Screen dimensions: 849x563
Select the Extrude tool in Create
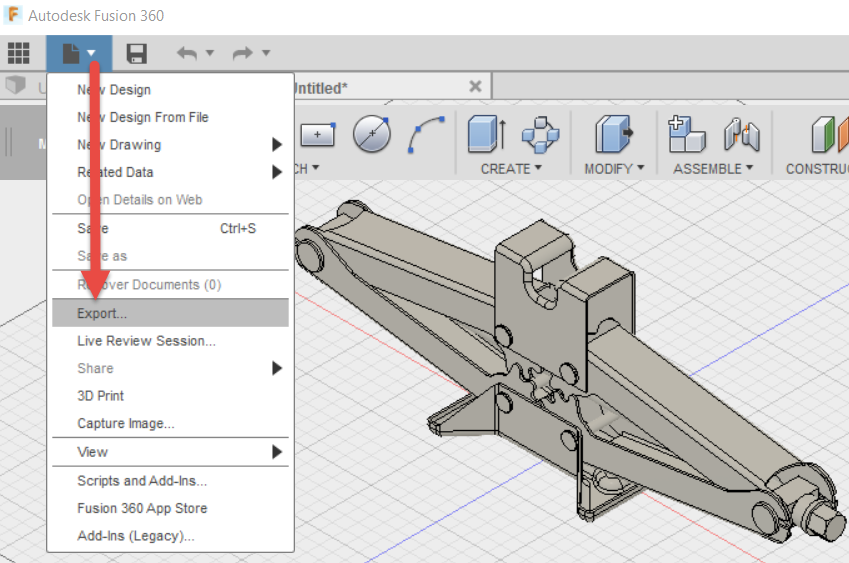(487, 133)
